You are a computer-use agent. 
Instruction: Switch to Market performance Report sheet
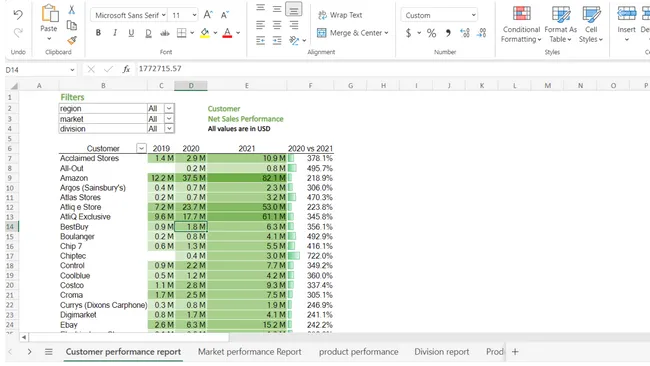tap(250, 352)
